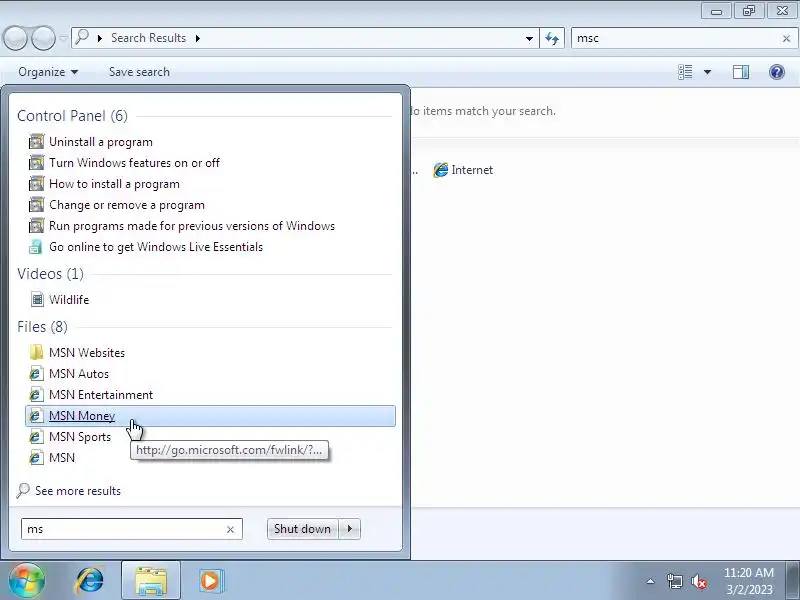Click the Windows Live Essentials result icon
The height and width of the screenshot is (600, 800).
(x=36, y=247)
